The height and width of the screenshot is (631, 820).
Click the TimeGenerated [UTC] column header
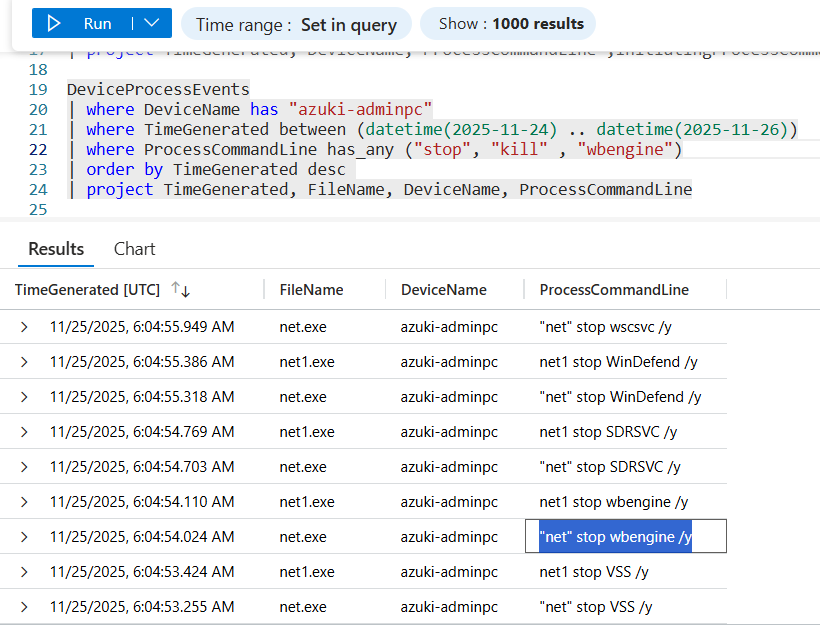(x=87, y=290)
